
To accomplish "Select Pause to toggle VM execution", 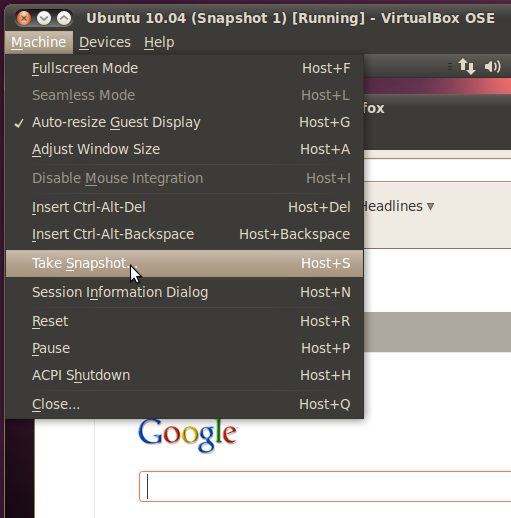I will pos(184,348).
